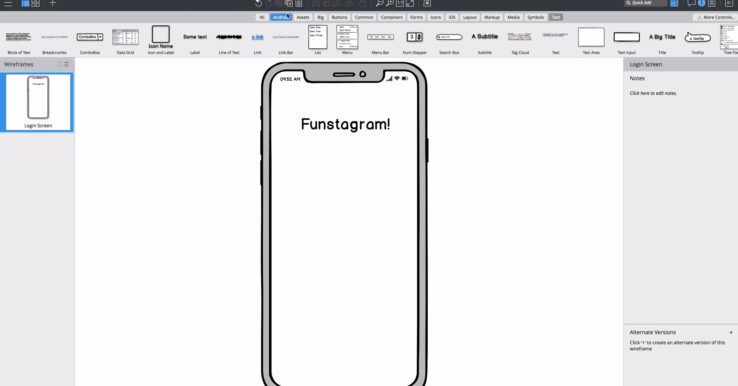Add an Icon and Label control
738x386 pixels.
point(160,40)
